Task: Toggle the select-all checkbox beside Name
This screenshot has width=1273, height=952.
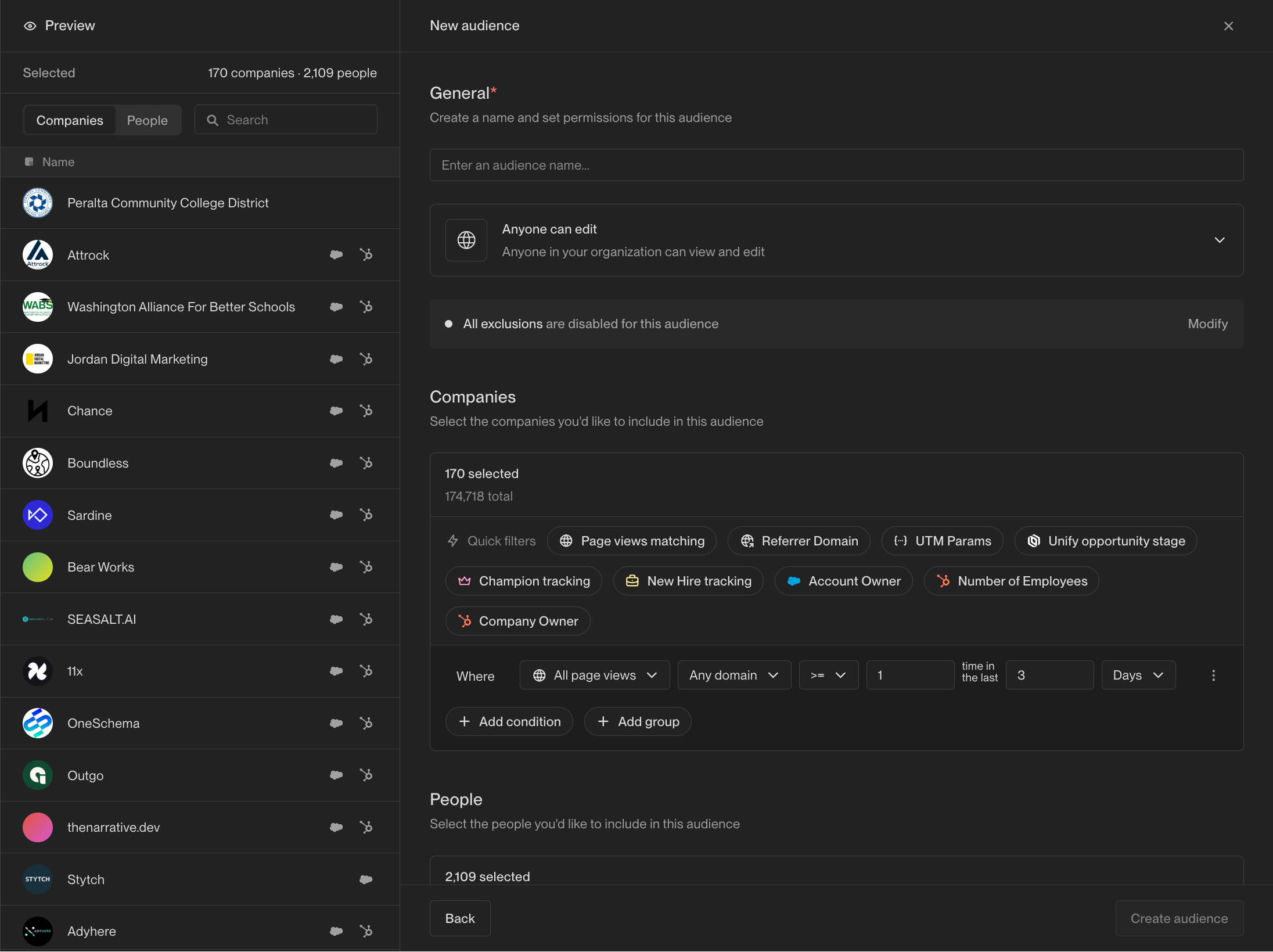Action: point(29,162)
